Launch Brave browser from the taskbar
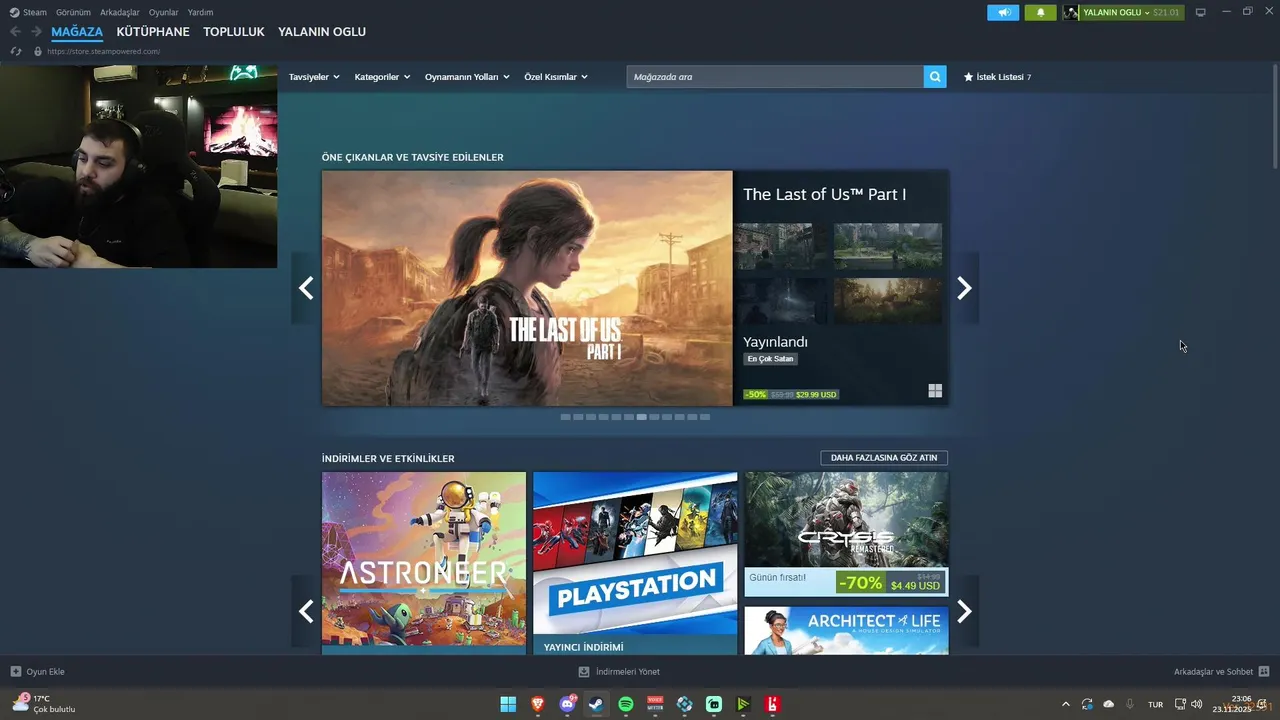Viewport: 1280px width, 720px height. tap(538, 704)
